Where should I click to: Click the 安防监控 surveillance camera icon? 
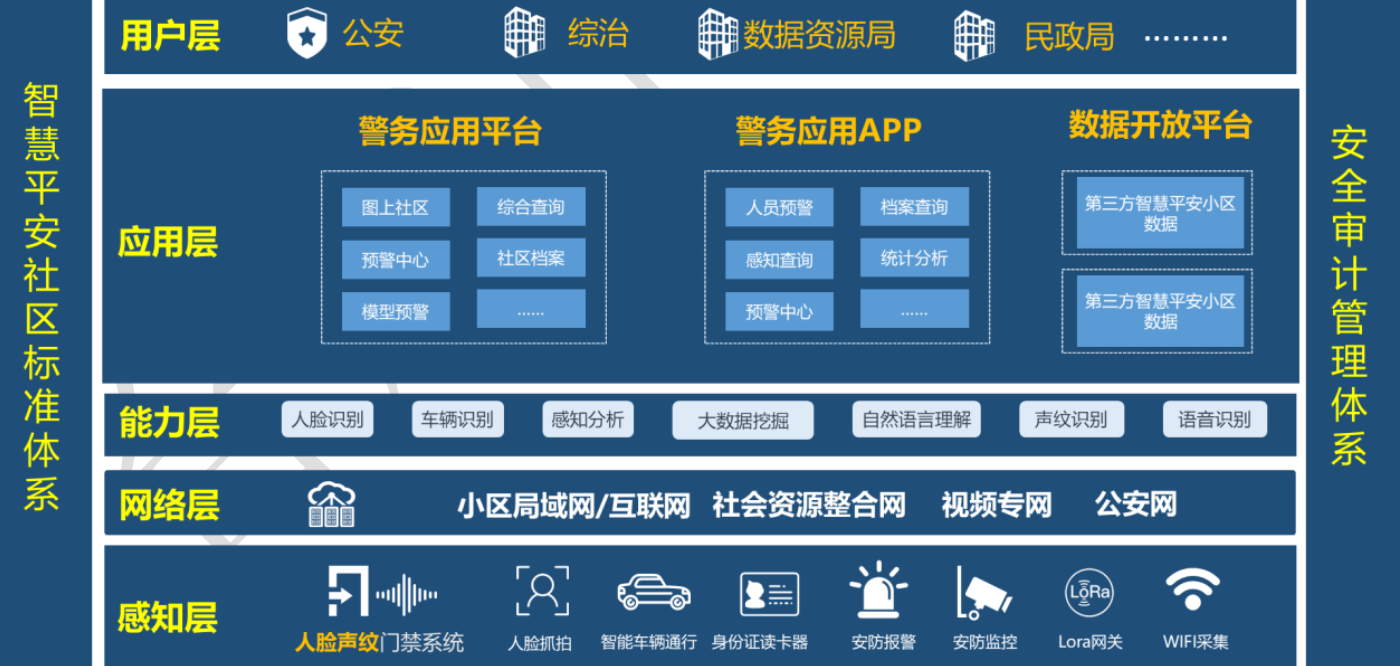pyautogui.click(x=984, y=592)
